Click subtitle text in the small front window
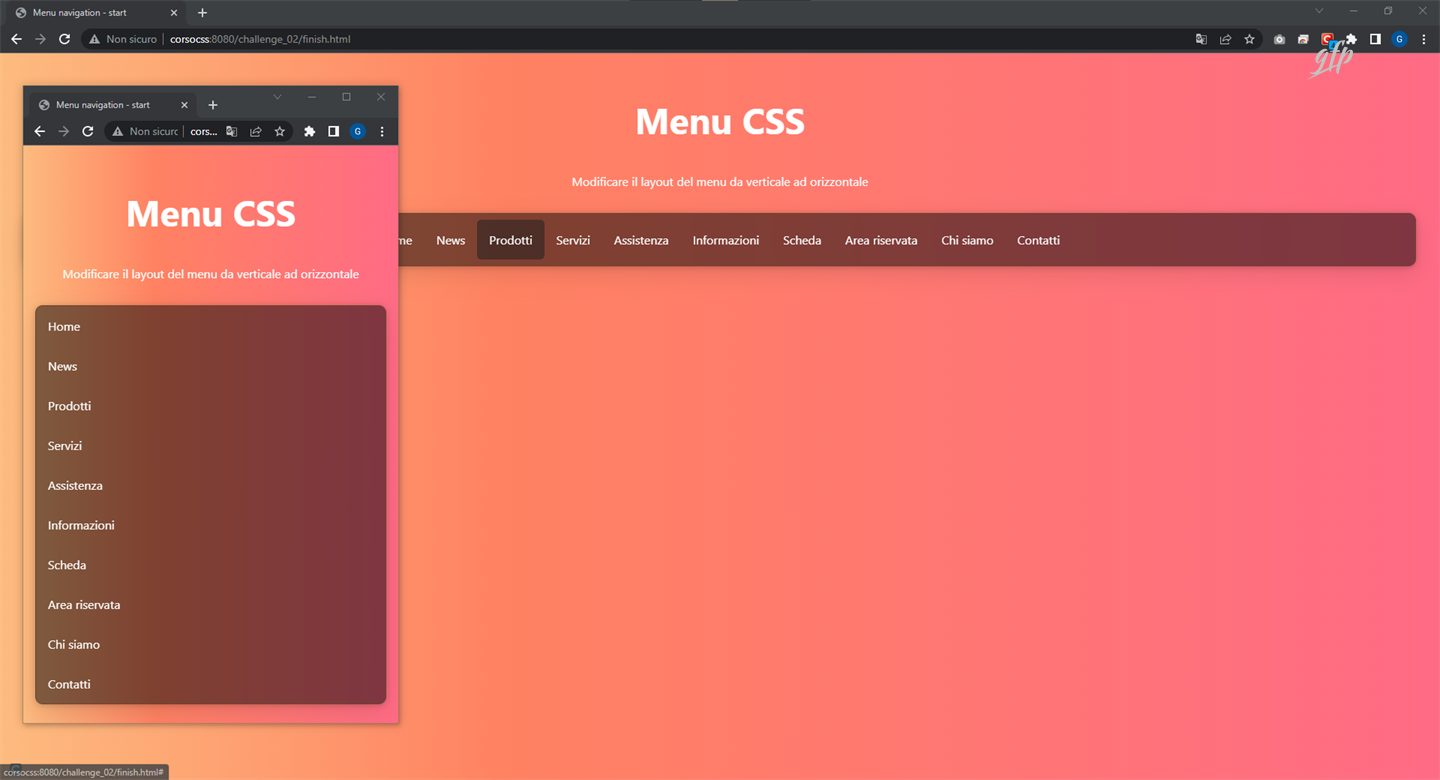This screenshot has height=780, width=1440. pos(211,274)
